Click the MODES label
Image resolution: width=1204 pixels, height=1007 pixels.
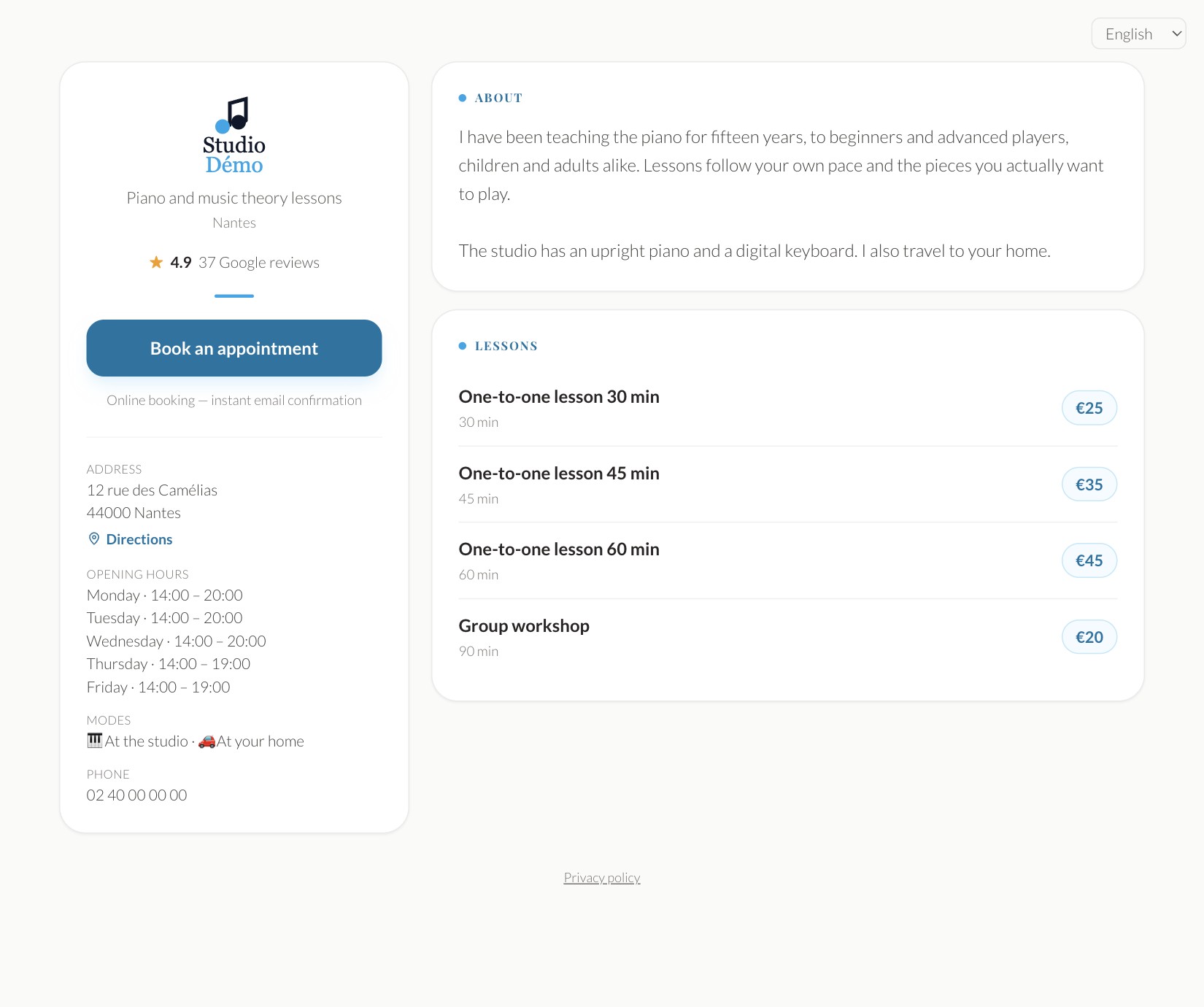coord(109,720)
